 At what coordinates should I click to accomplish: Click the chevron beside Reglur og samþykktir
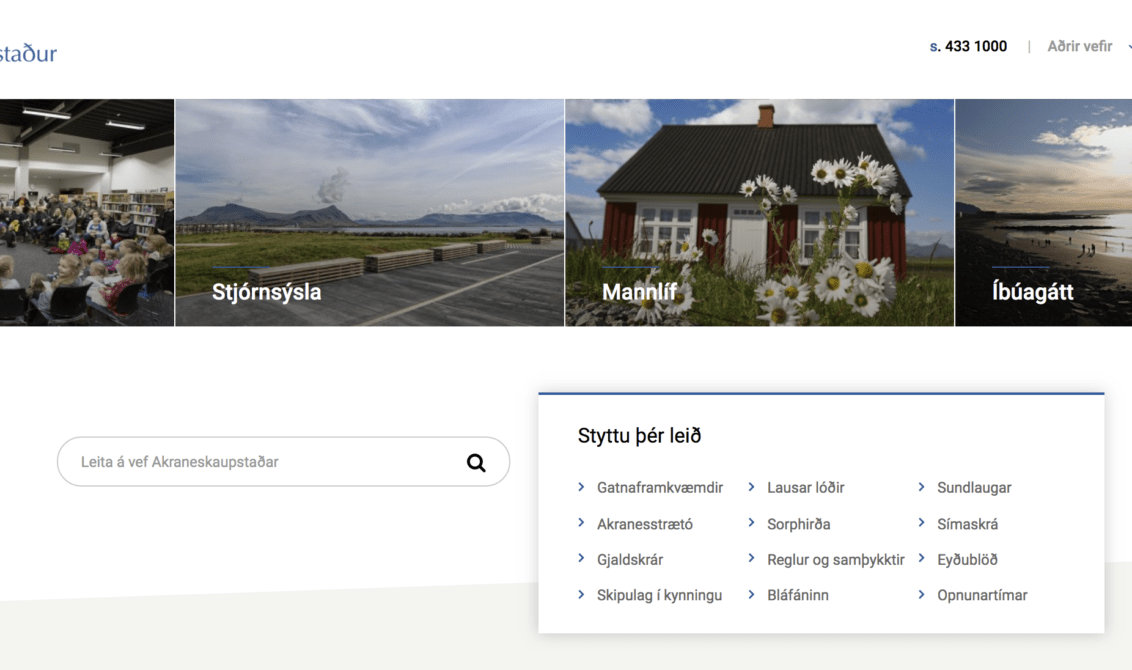pos(752,558)
